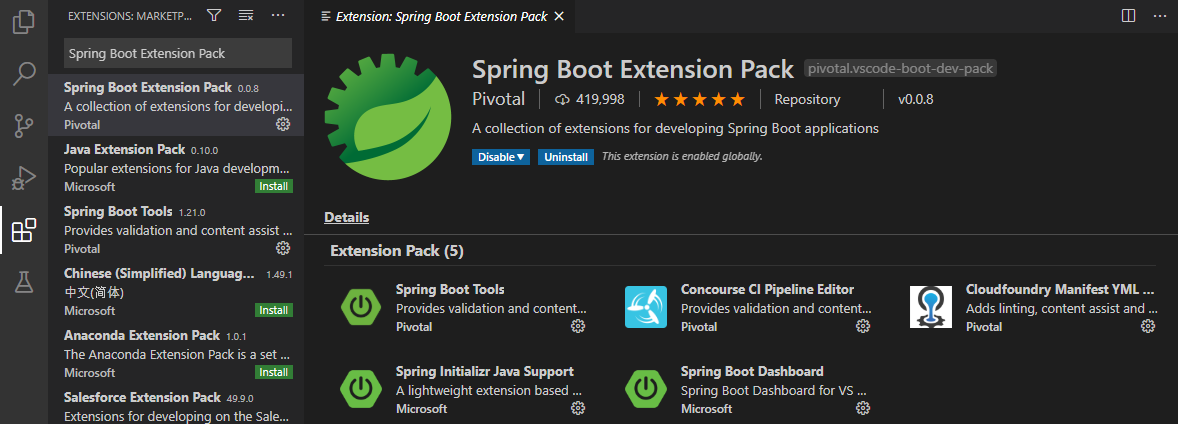
Task: Click the 419,998 install count
Action: 589,99
